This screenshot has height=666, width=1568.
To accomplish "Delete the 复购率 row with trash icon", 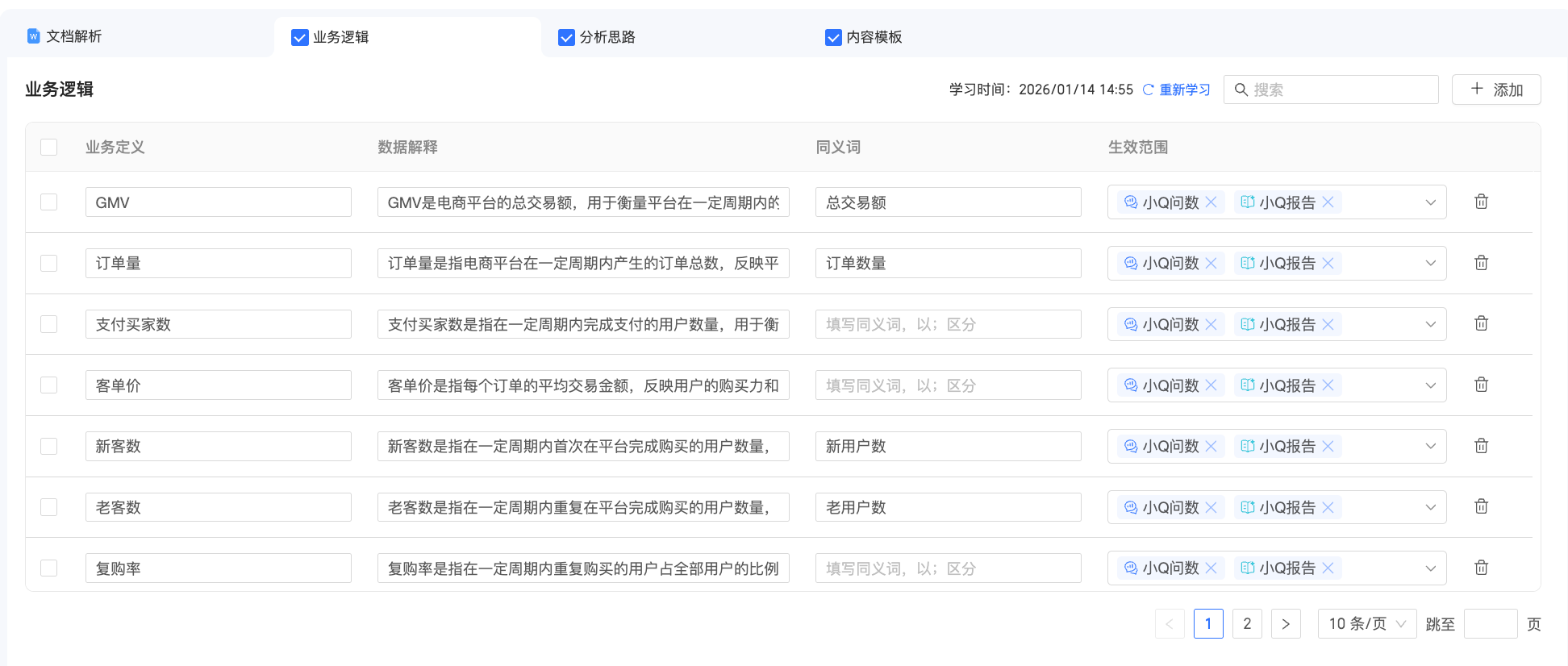I will point(1481,568).
